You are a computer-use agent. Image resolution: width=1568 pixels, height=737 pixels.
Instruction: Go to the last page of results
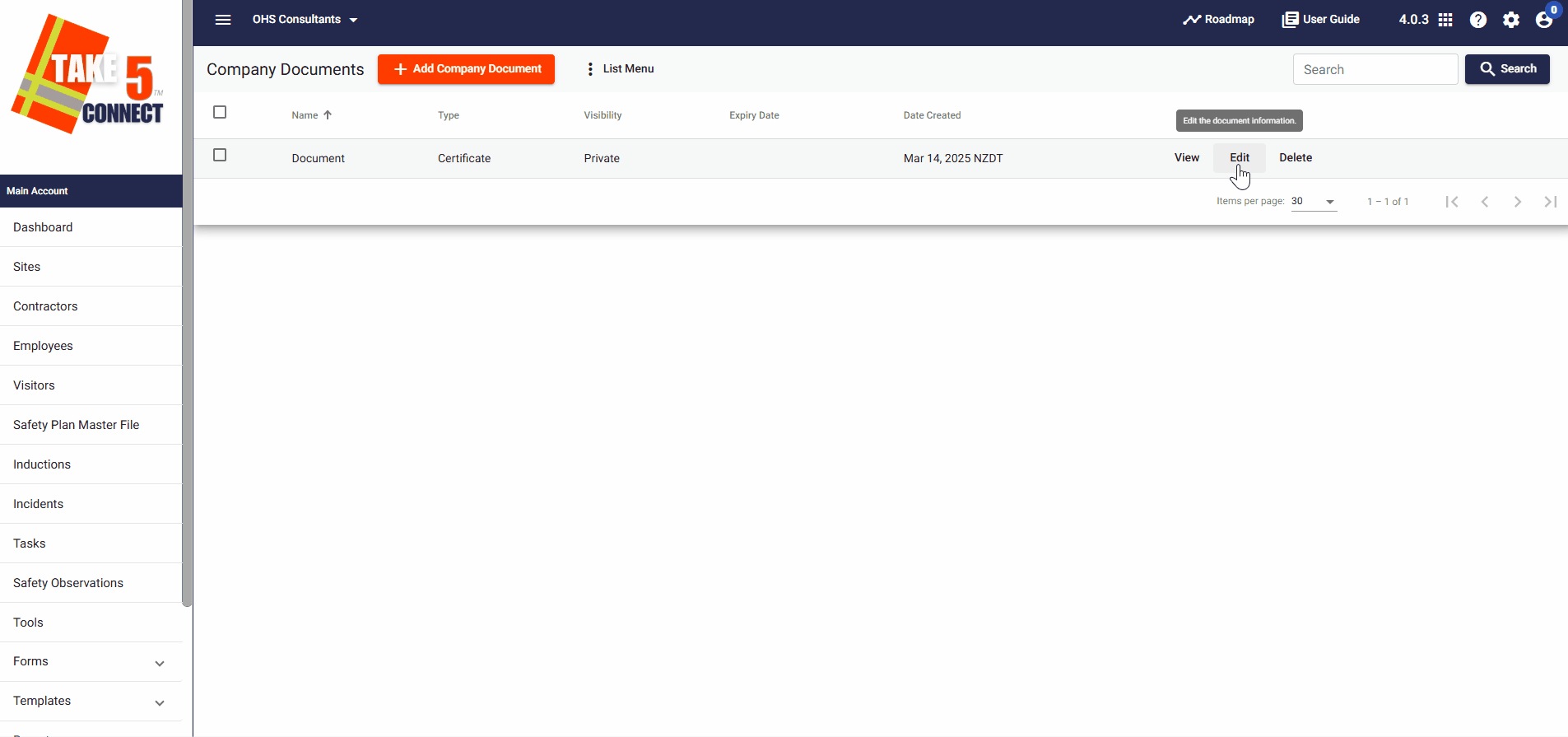point(1551,202)
